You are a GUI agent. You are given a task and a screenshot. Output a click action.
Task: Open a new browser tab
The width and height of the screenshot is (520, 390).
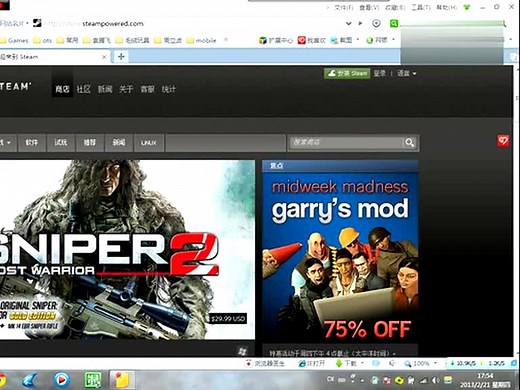tap(121, 56)
